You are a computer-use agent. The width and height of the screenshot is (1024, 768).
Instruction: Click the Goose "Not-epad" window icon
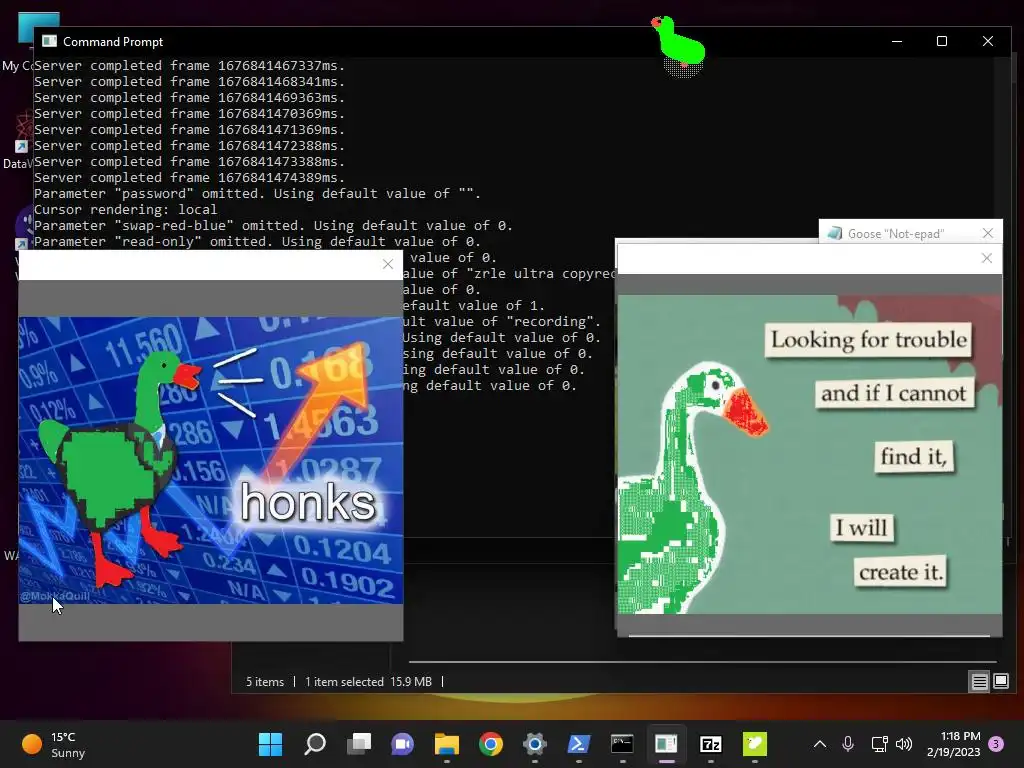pyautogui.click(x=835, y=233)
